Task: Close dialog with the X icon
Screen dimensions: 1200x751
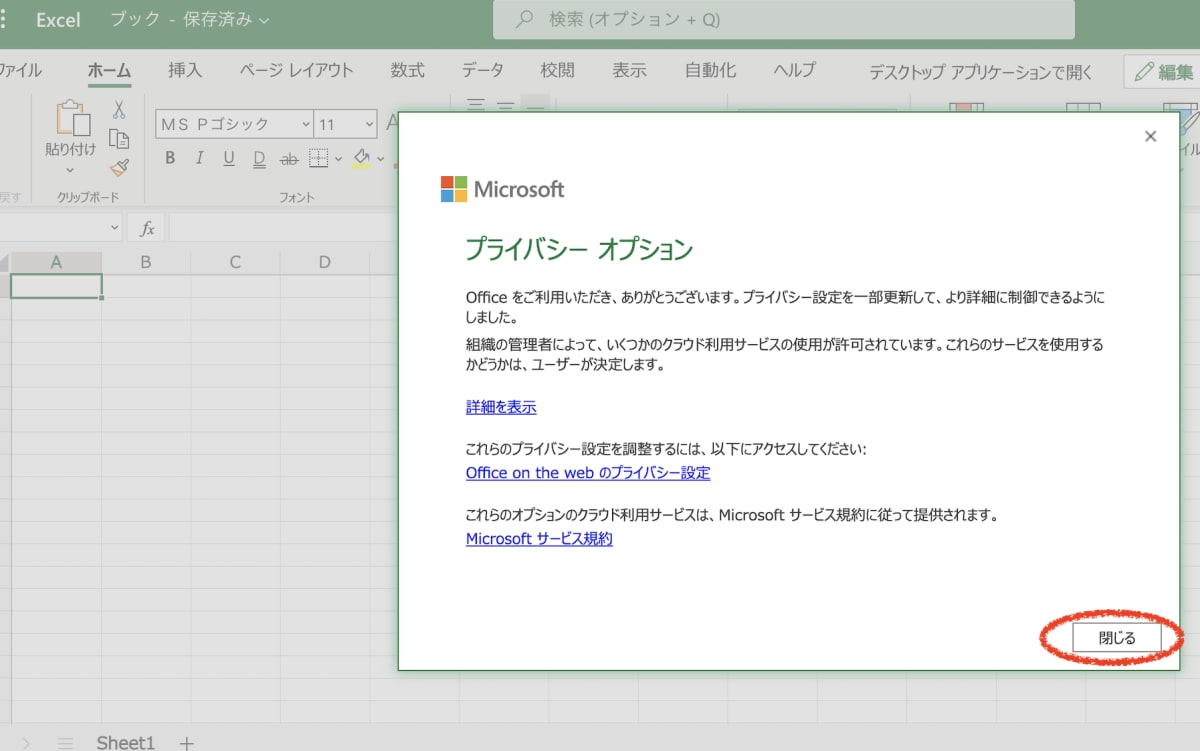Action: (1150, 136)
